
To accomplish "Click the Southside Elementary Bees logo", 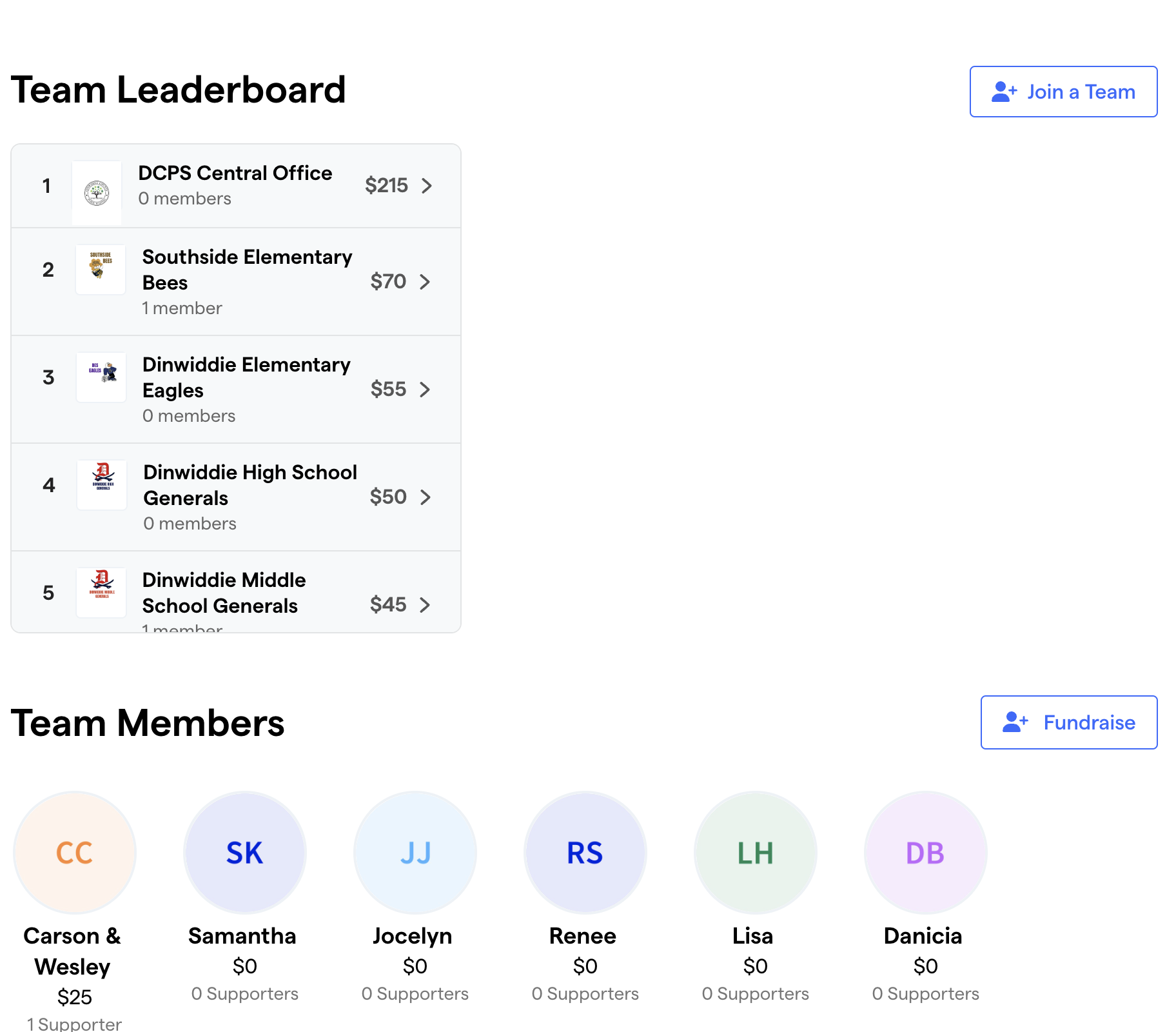I will coord(101,269).
